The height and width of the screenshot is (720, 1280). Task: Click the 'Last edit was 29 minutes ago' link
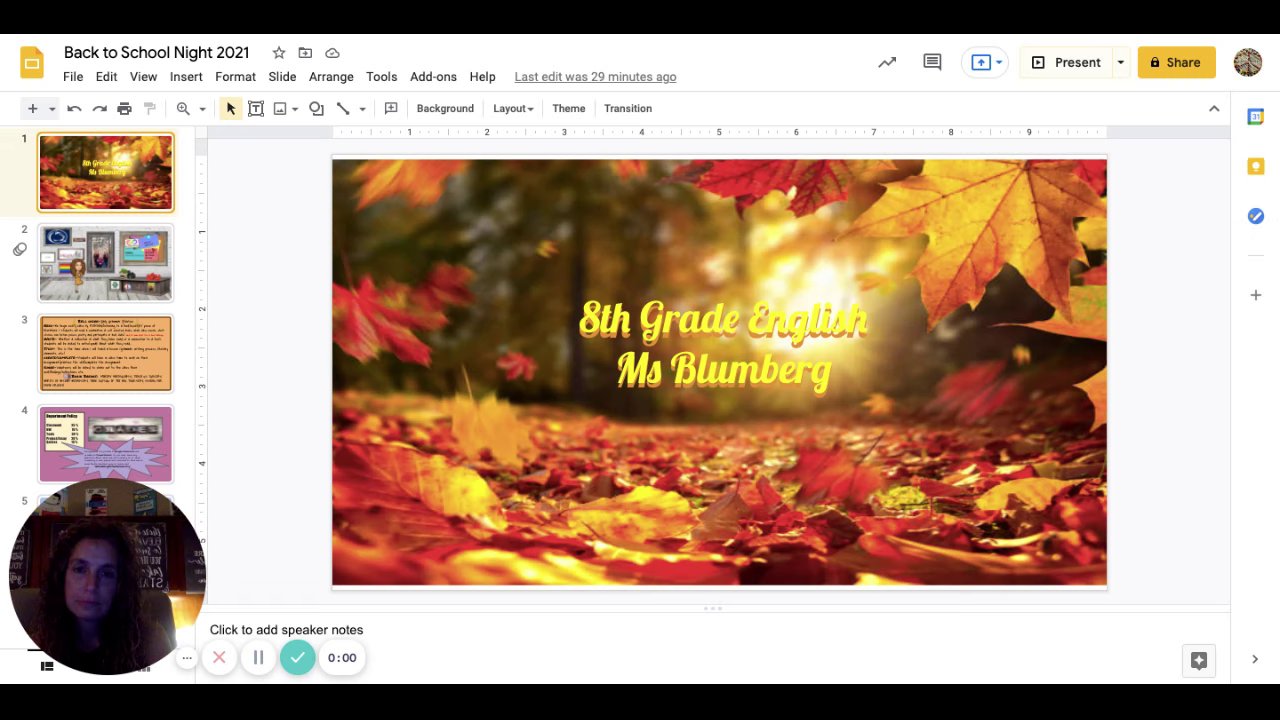pyautogui.click(x=595, y=77)
